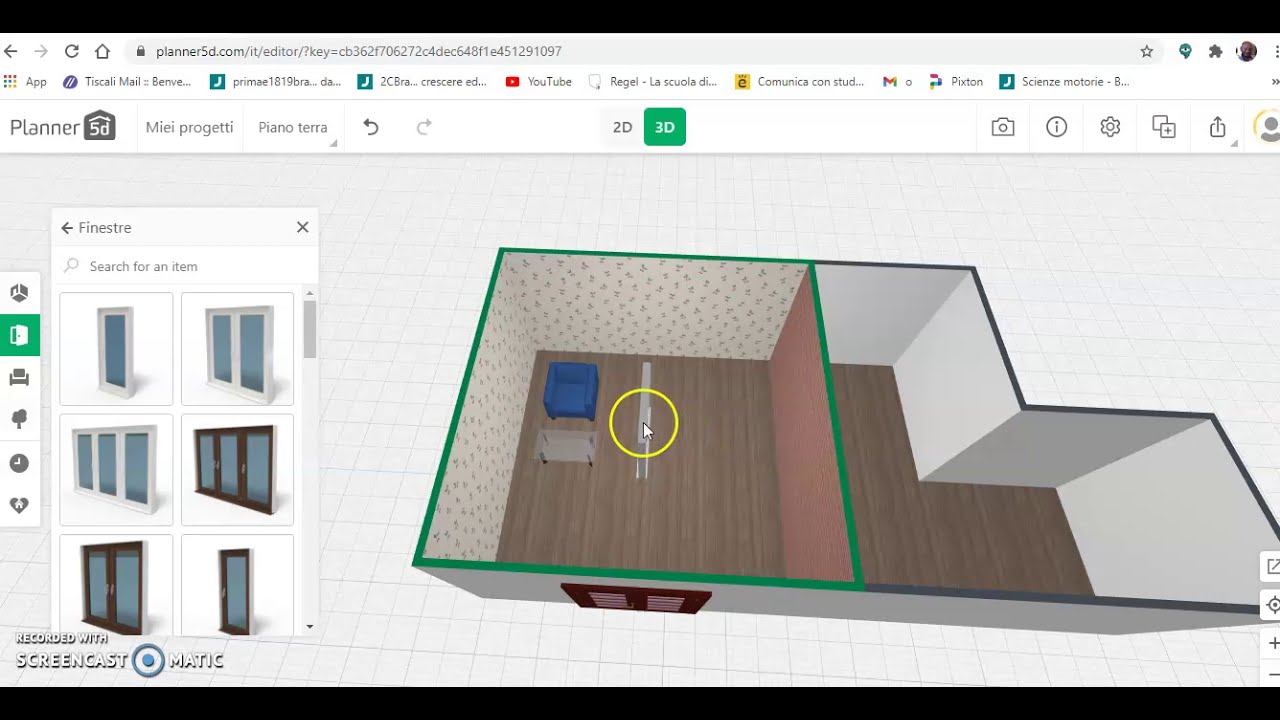Open the Planner 5d user avatar
The image size is (1280, 720).
[1268, 127]
